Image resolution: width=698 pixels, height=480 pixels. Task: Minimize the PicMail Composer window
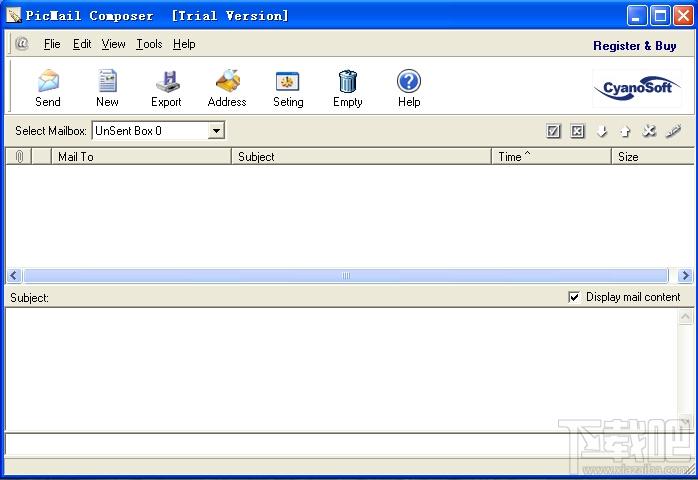point(637,16)
